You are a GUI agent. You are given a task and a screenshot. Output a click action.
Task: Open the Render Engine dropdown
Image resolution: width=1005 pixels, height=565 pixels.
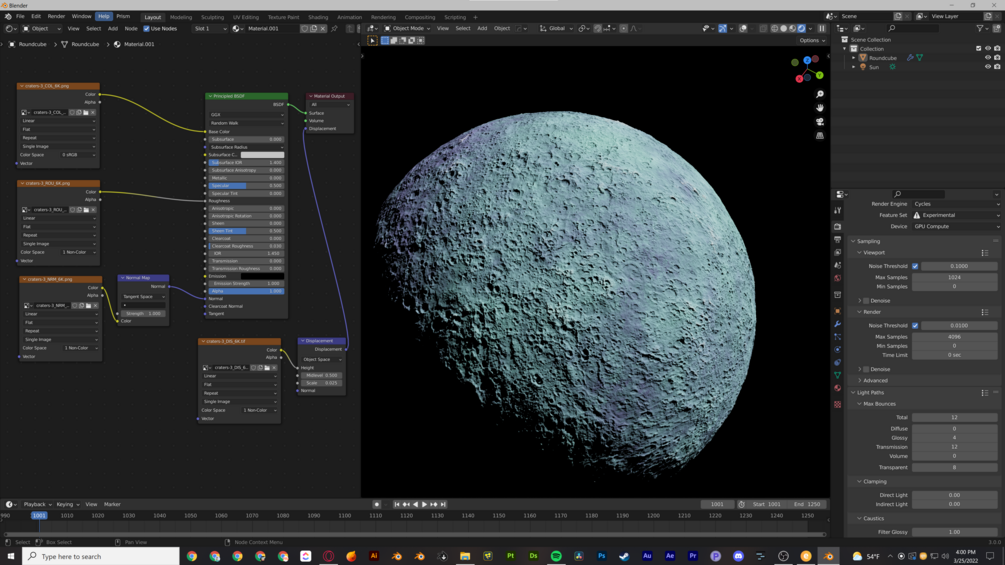(955, 204)
